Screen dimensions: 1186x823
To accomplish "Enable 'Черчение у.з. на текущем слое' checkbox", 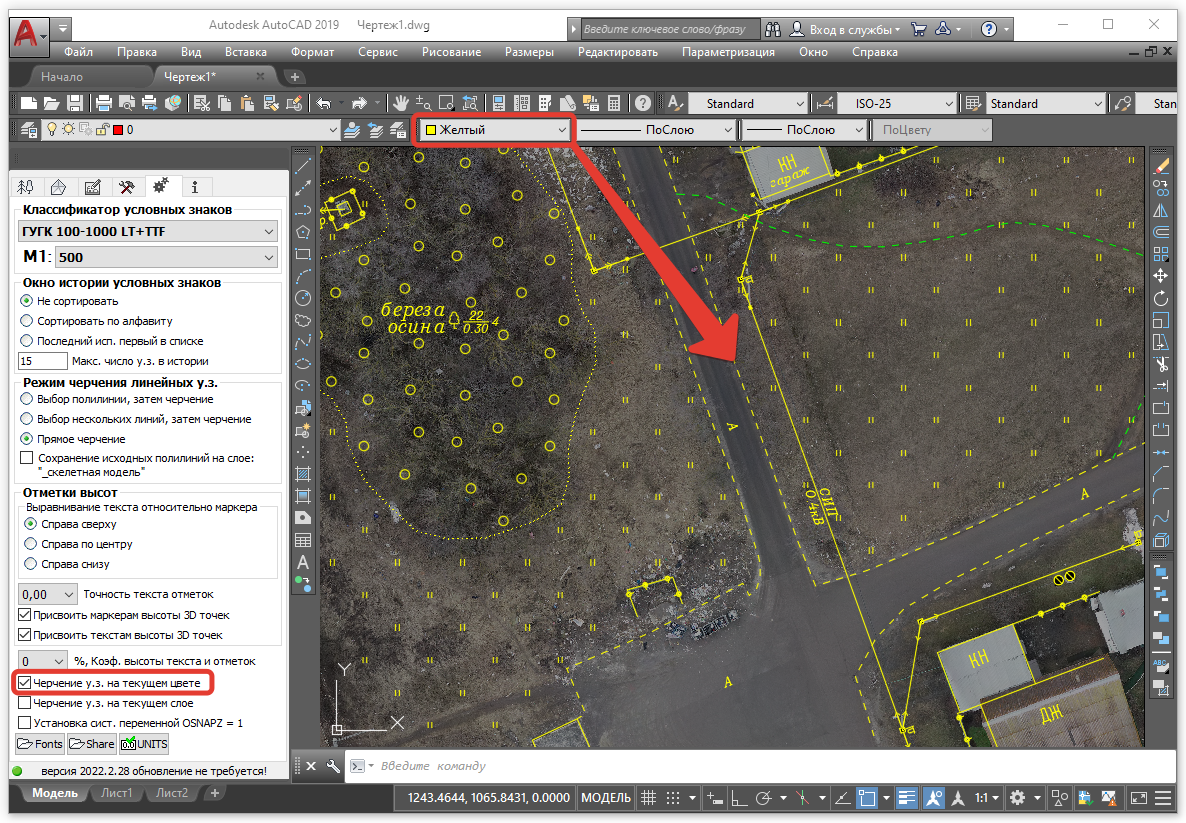I will click(x=26, y=703).
